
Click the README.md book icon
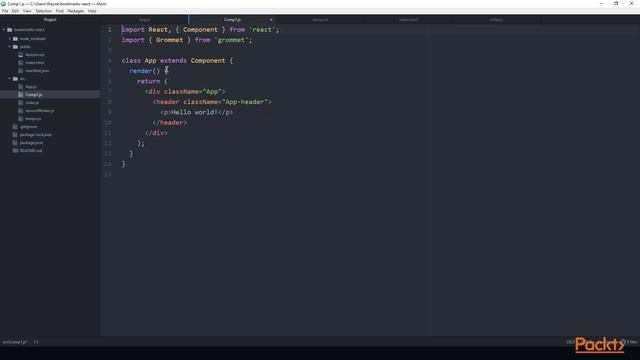(15, 151)
